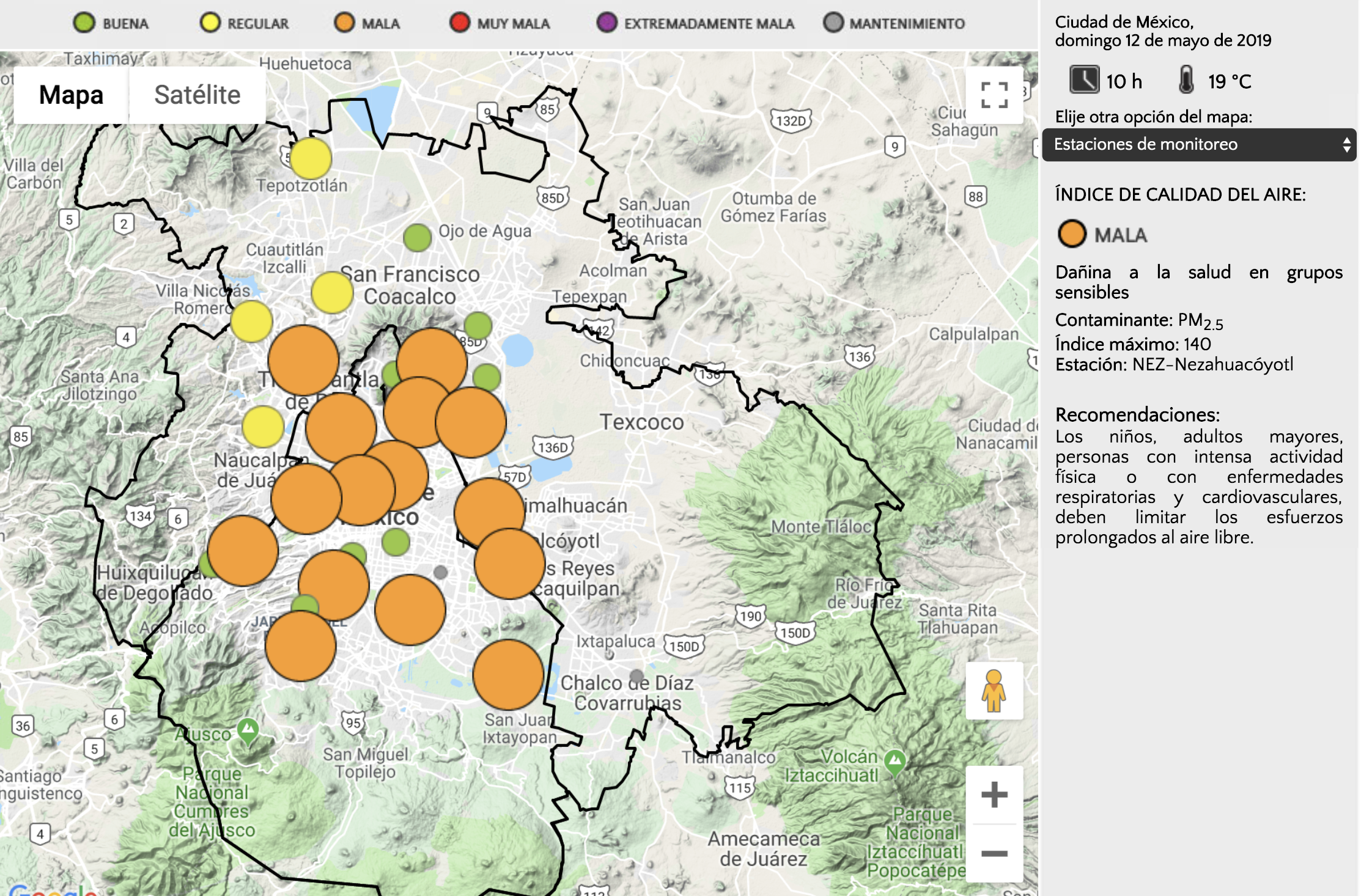Switch to Satélite view
Viewport: 1361px width, 896px height.
click(197, 95)
